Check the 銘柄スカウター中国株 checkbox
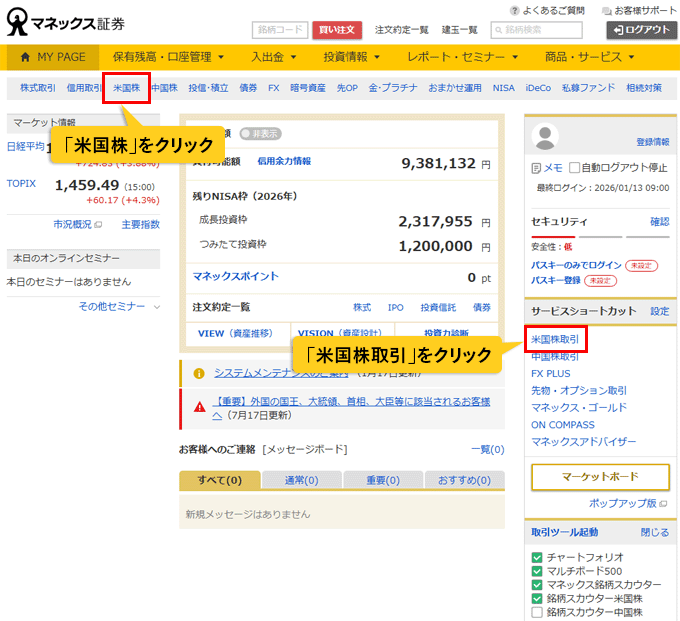Viewport: 680px width, 621px height. [537, 612]
